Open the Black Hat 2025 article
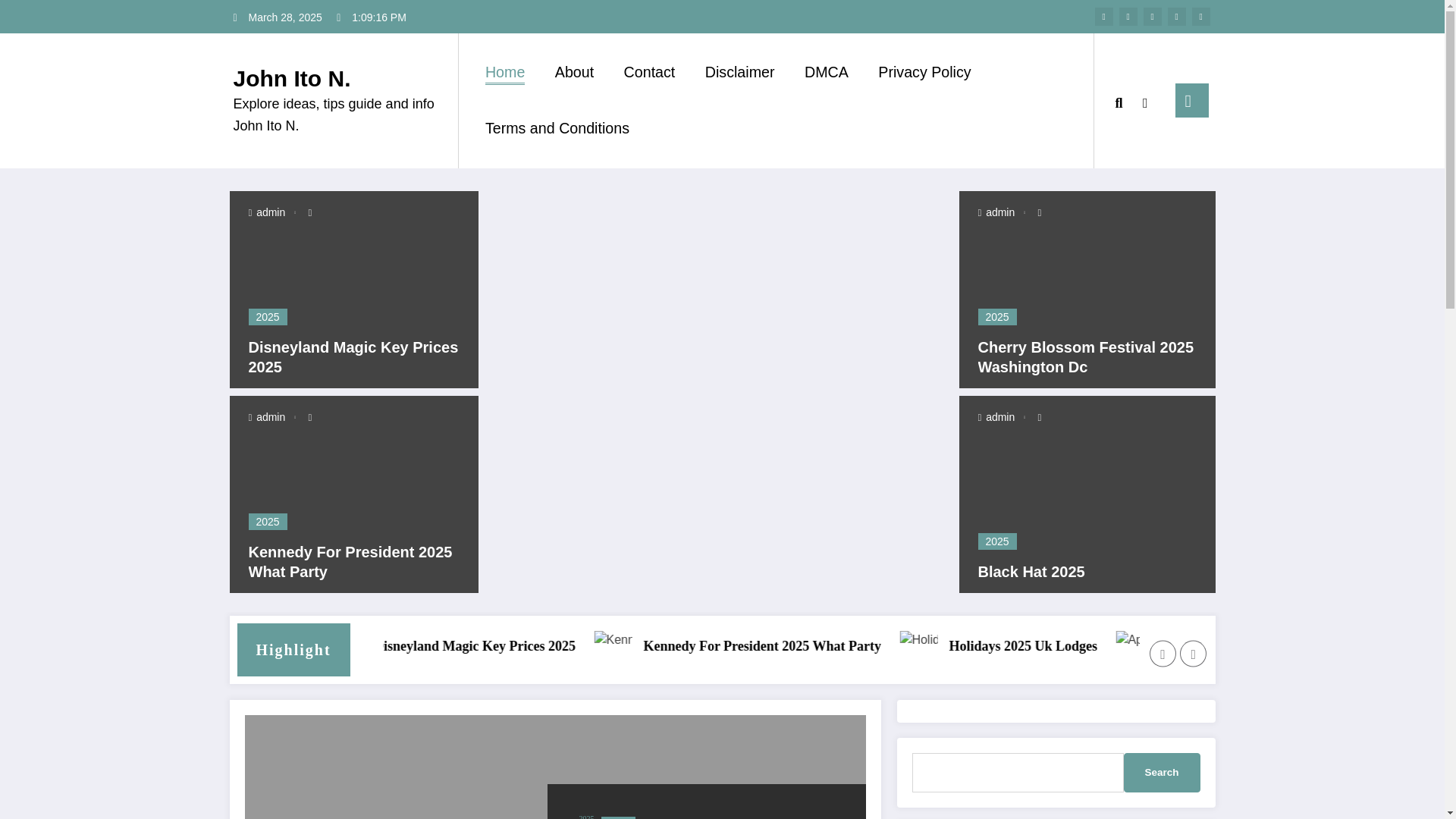This screenshot has height=819, width=1456. 1031,572
